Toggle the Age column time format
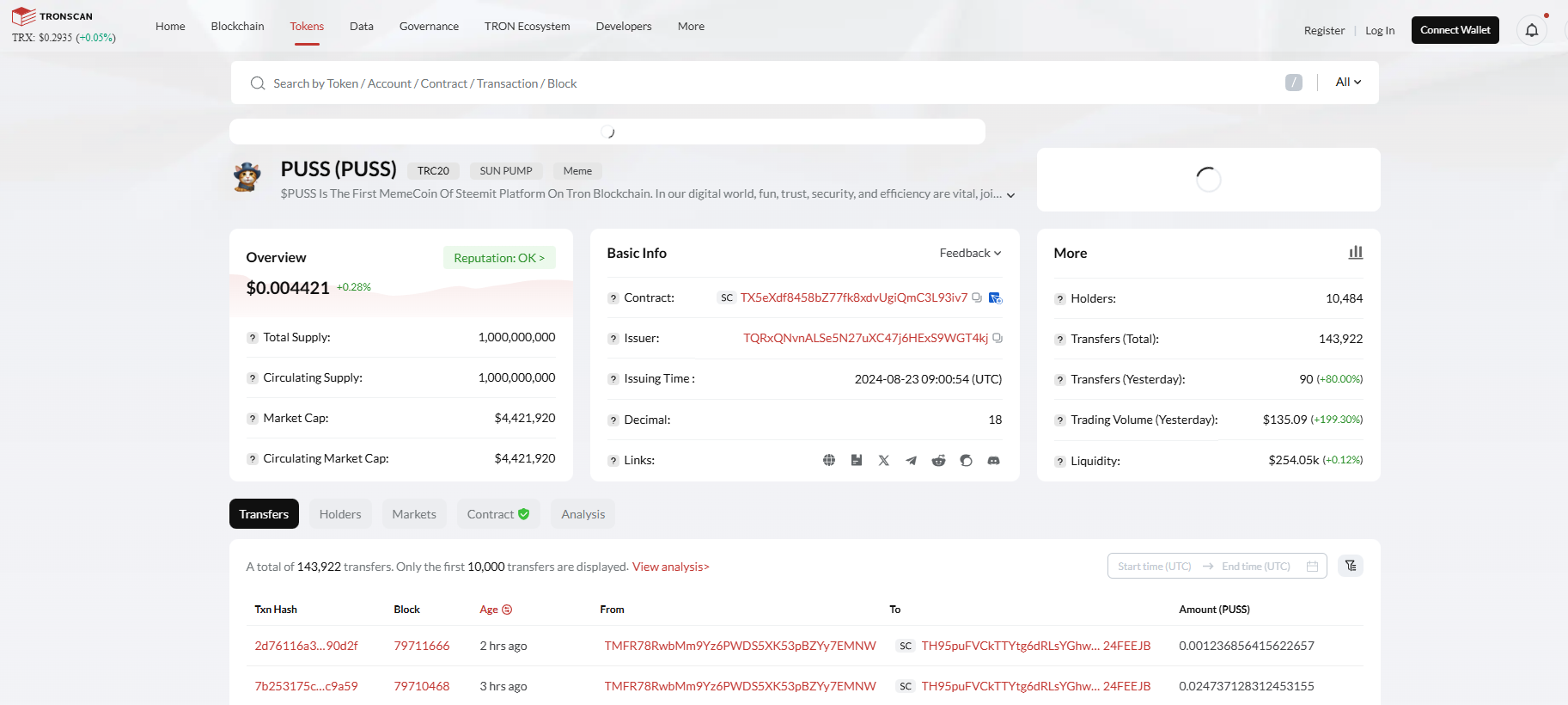Image resolution: width=1568 pixels, height=705 pixels. (507, 610)
